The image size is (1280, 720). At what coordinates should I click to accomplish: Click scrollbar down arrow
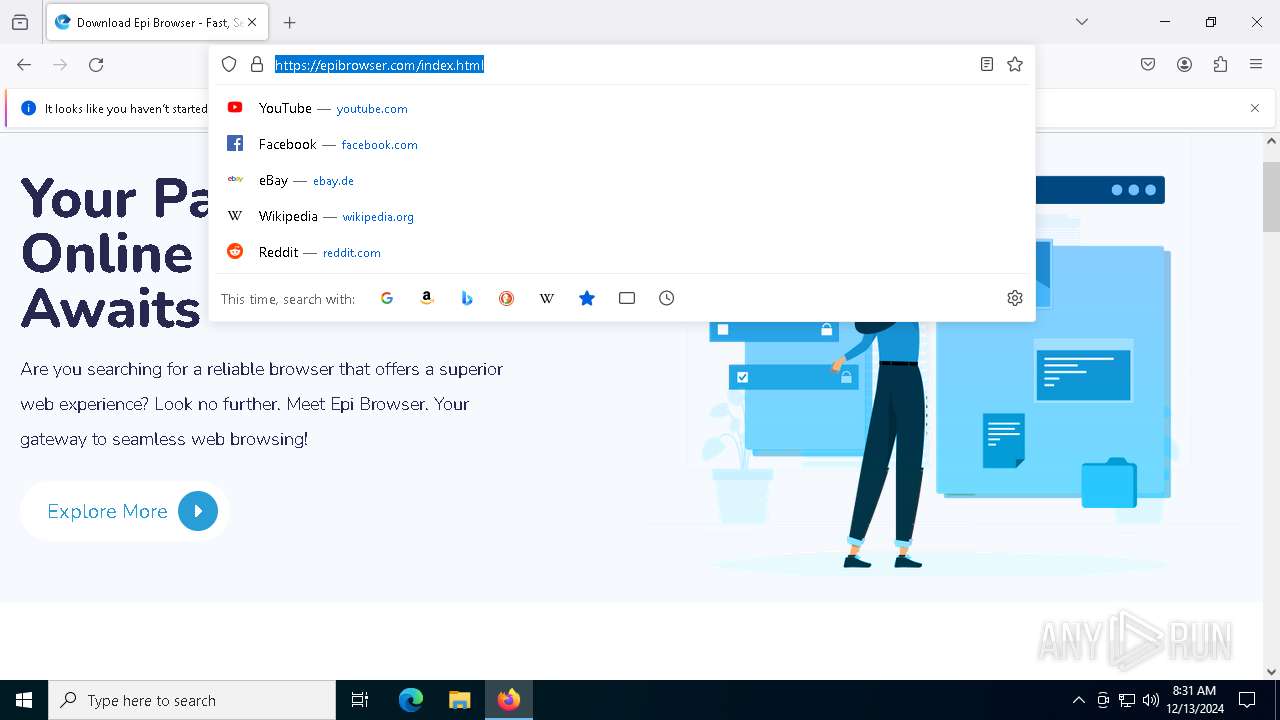tap(1271, 671)
